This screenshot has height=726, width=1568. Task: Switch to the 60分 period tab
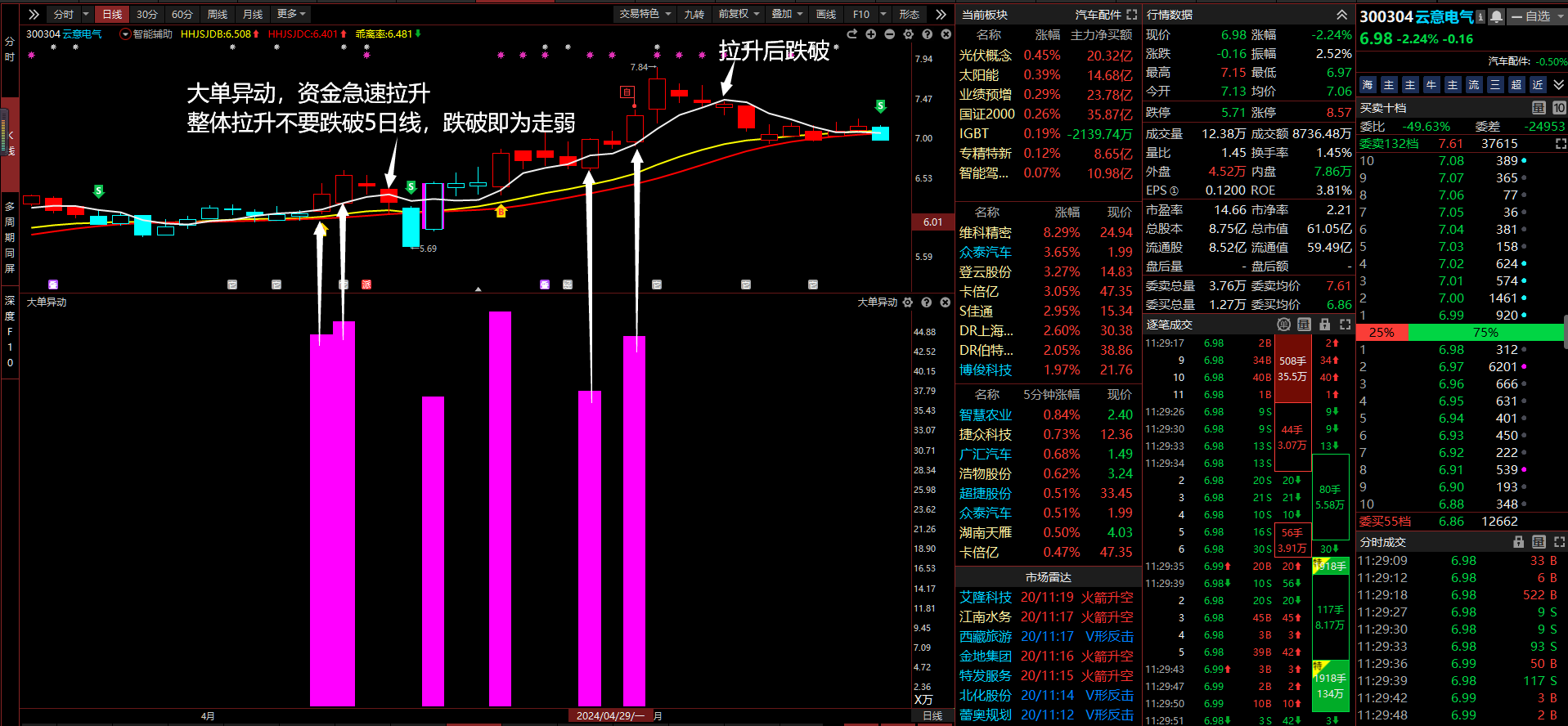tap(182, 14)
